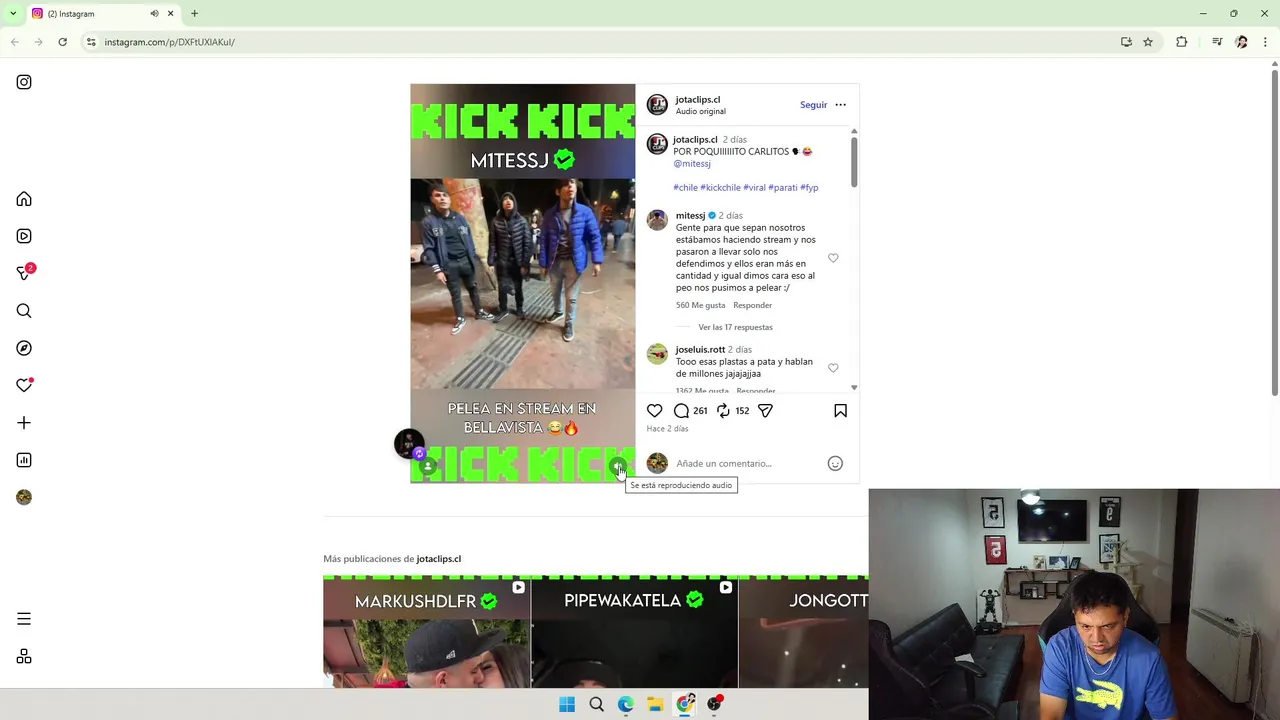Open Chrome profile avatar

coord(1241,42)
